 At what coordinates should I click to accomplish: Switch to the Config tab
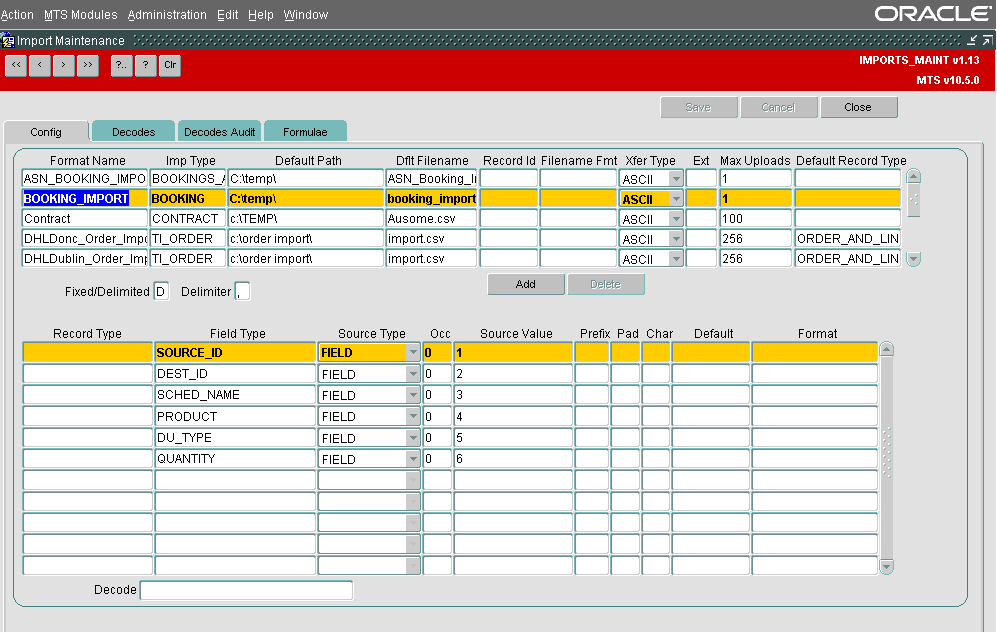(x=46, y=132)
